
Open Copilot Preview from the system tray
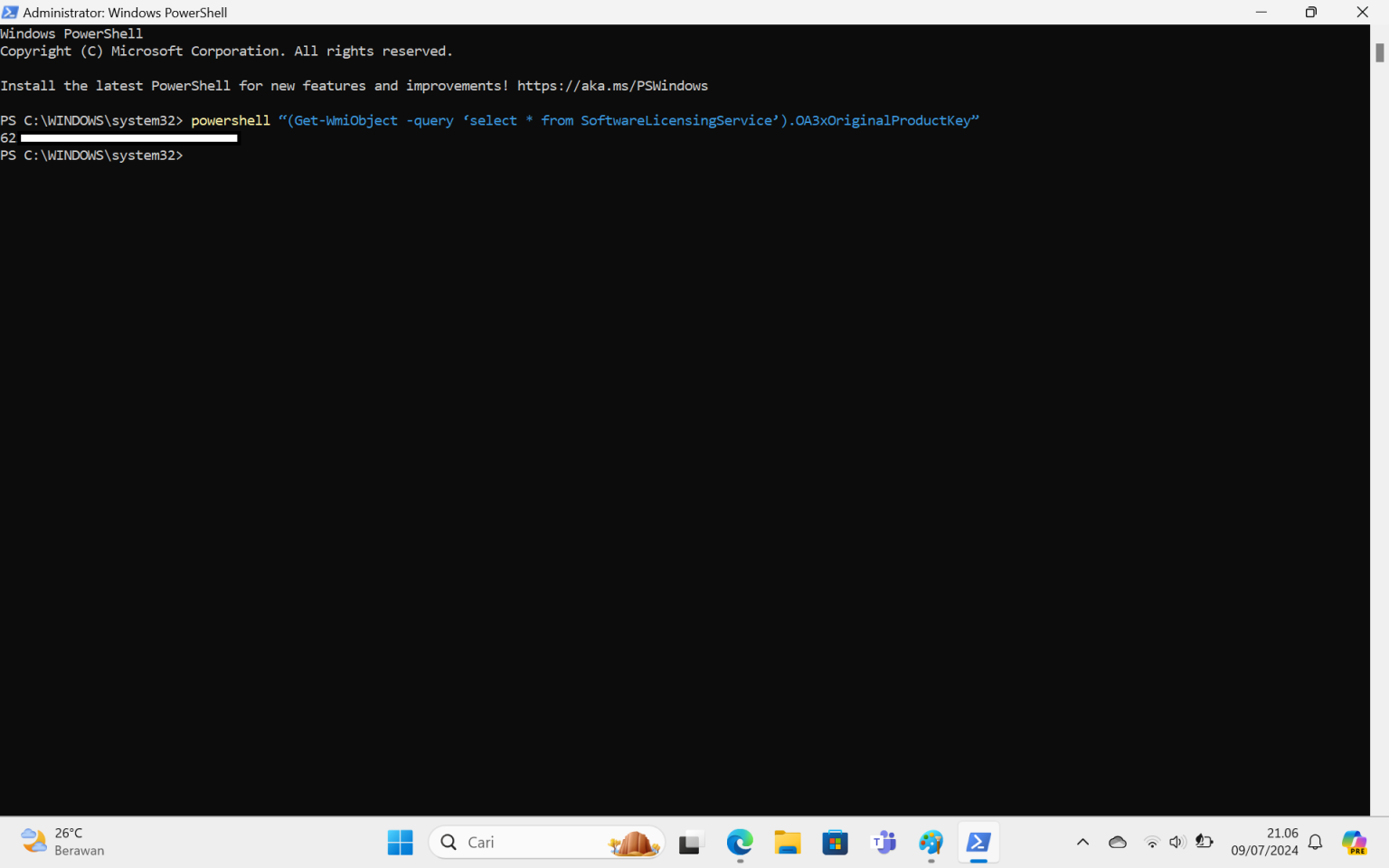click(x=1354, y=842)
